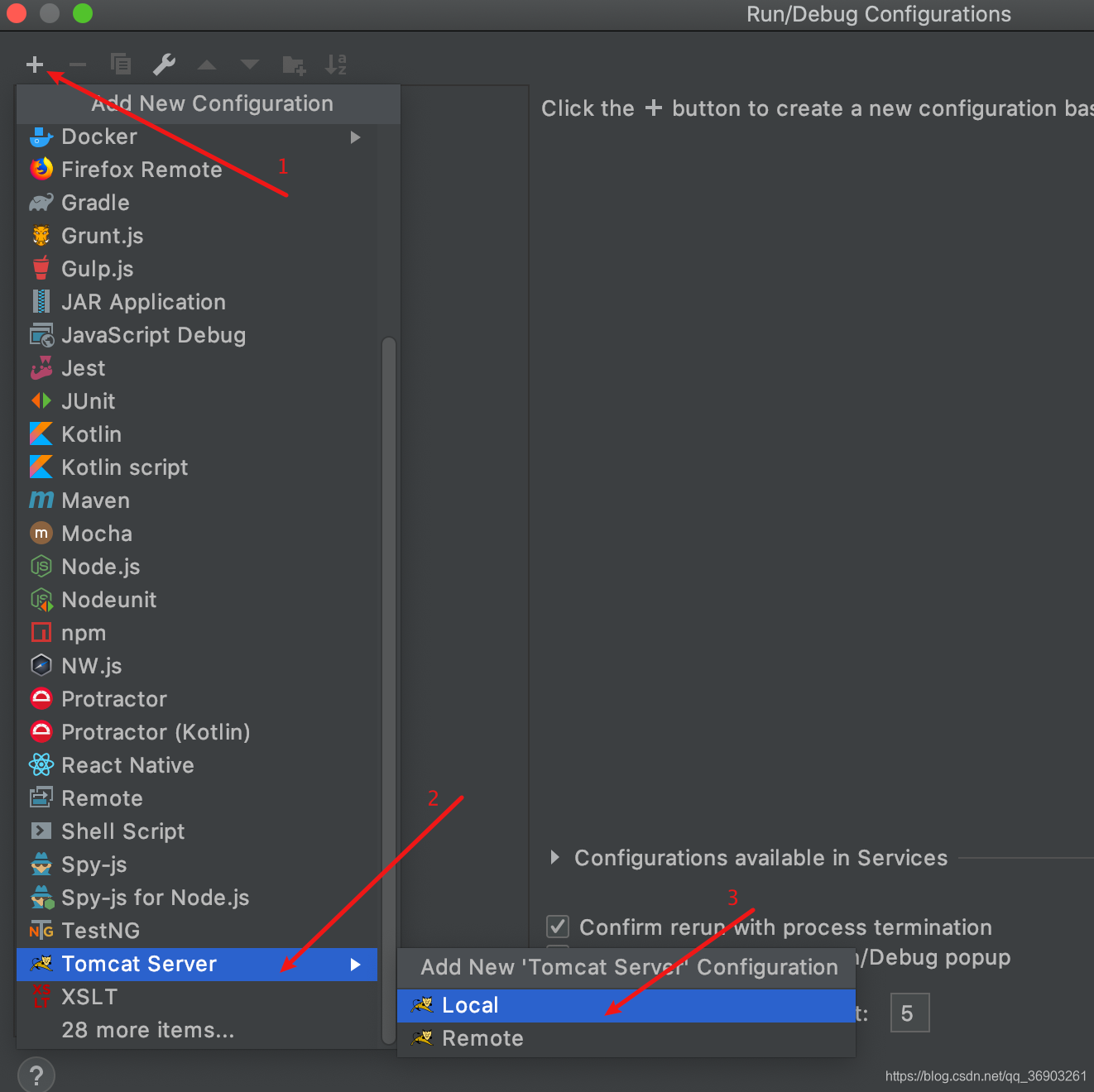1094x1092 pixels.
Task: Click the Gulp.js cup icon
Action: [x=41, y=269]
